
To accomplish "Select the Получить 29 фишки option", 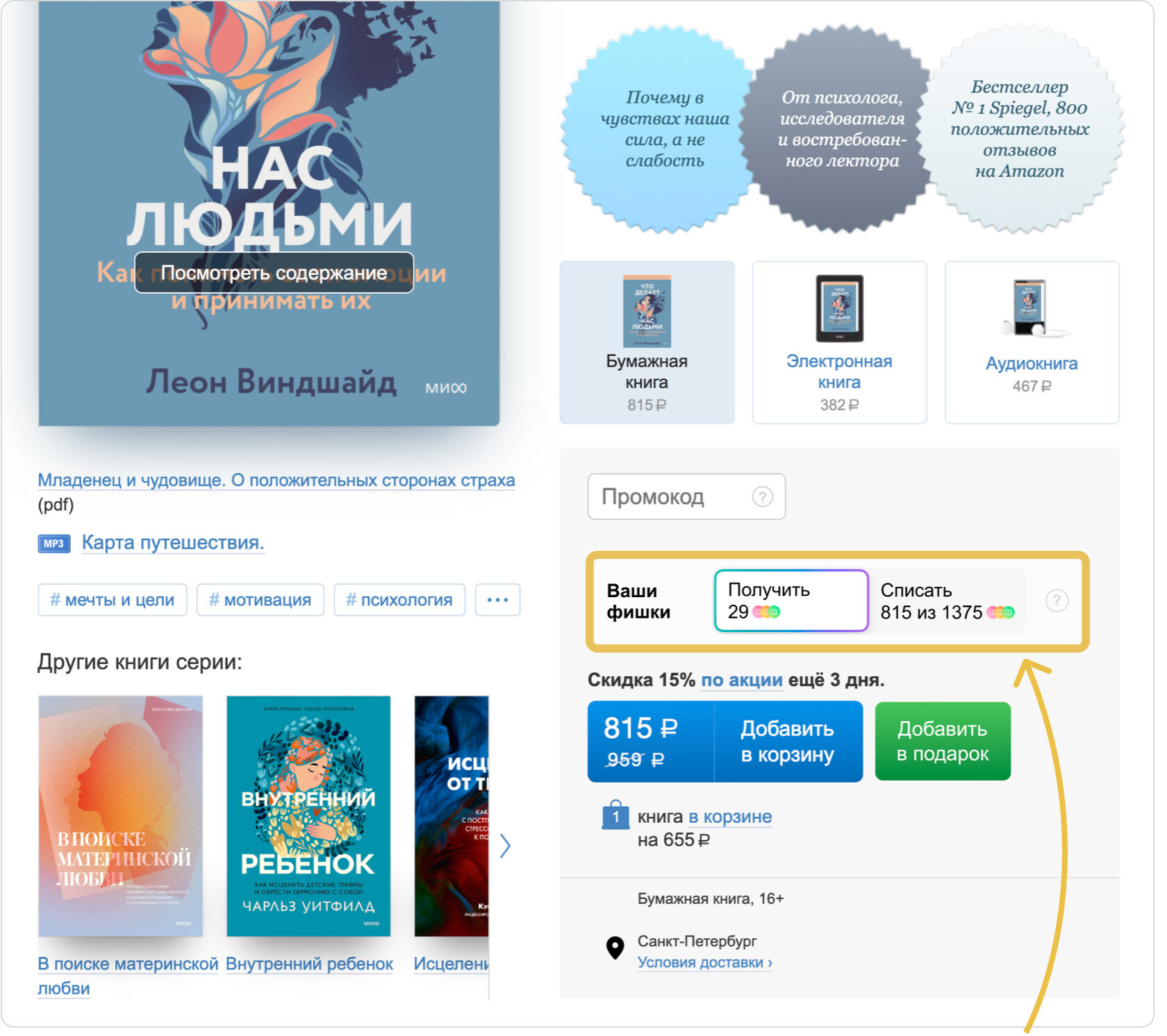I will (x=791, y=601).
